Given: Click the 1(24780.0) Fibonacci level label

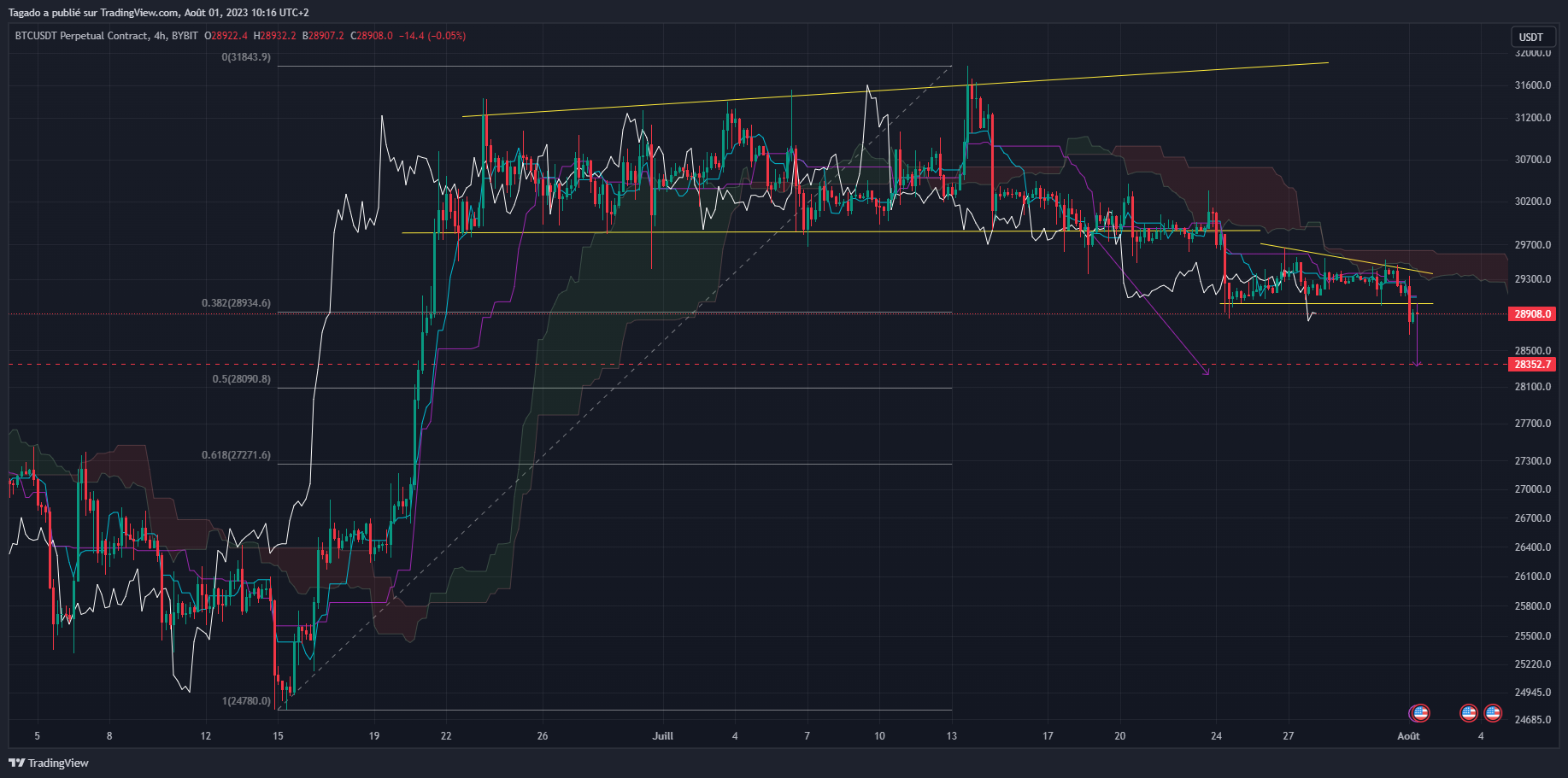Looking at the screenshot, I should tap(246, 699).
